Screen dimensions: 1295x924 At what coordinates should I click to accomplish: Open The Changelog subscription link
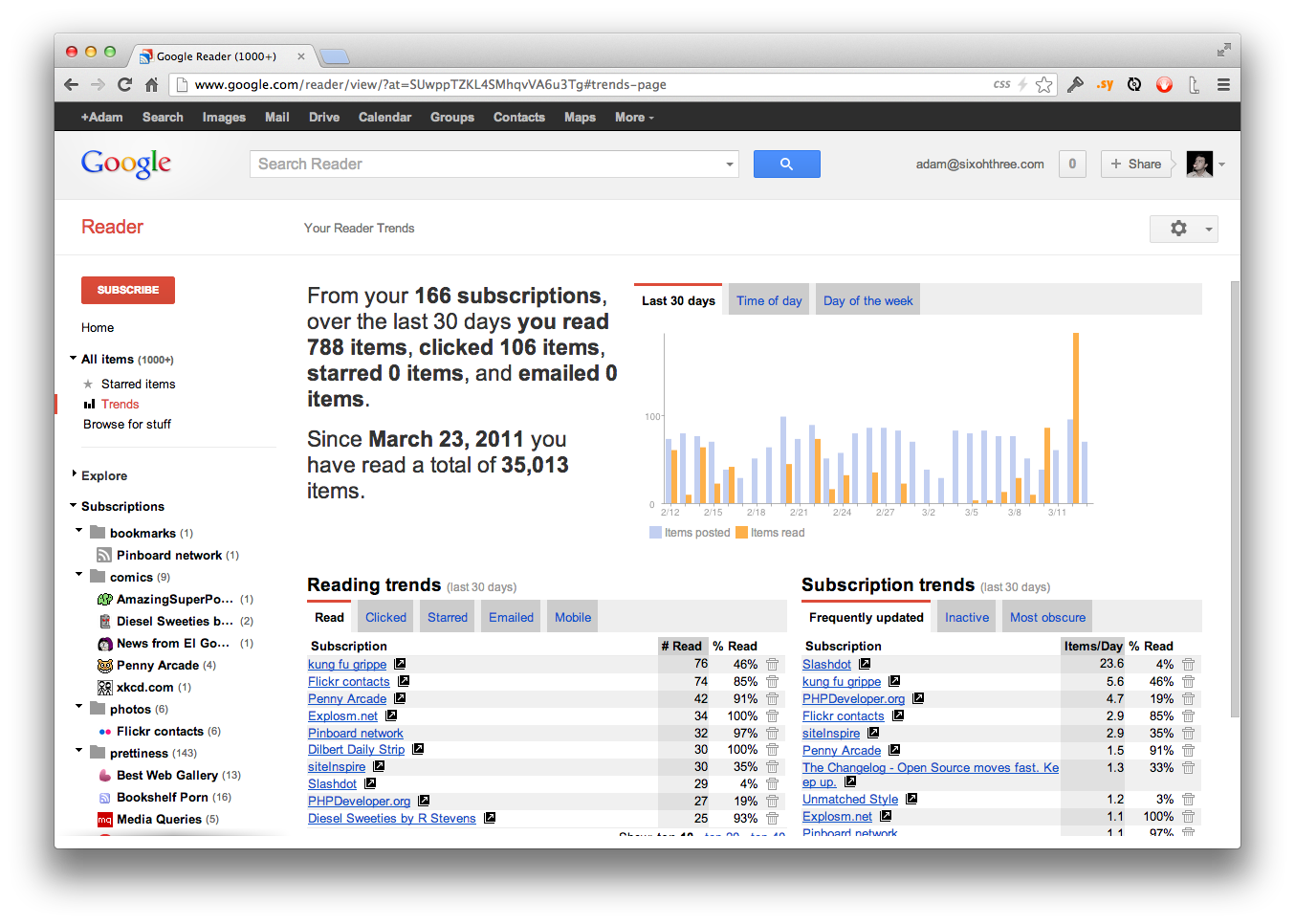point(931,775)
